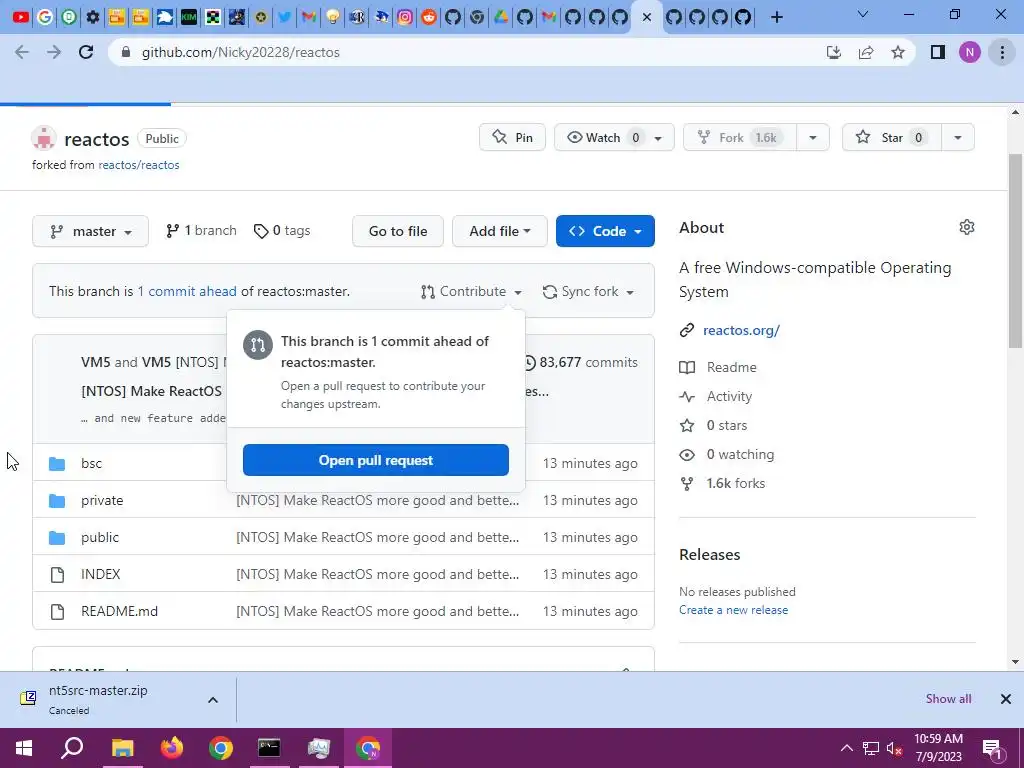1024x768 pixels.
Task: Open a new browser tab
Action: tap(776, 17)
